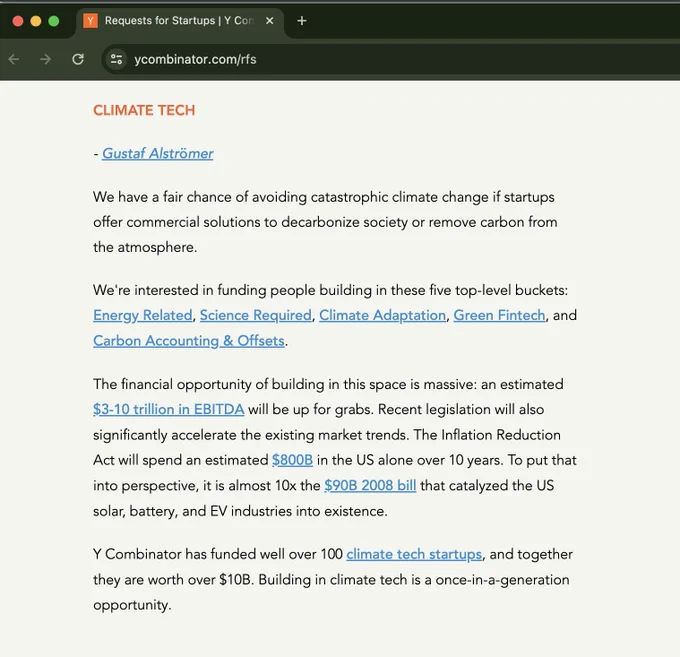
Task: Open Carbon Accounting & Offsets link
Action: click(189, 341)
